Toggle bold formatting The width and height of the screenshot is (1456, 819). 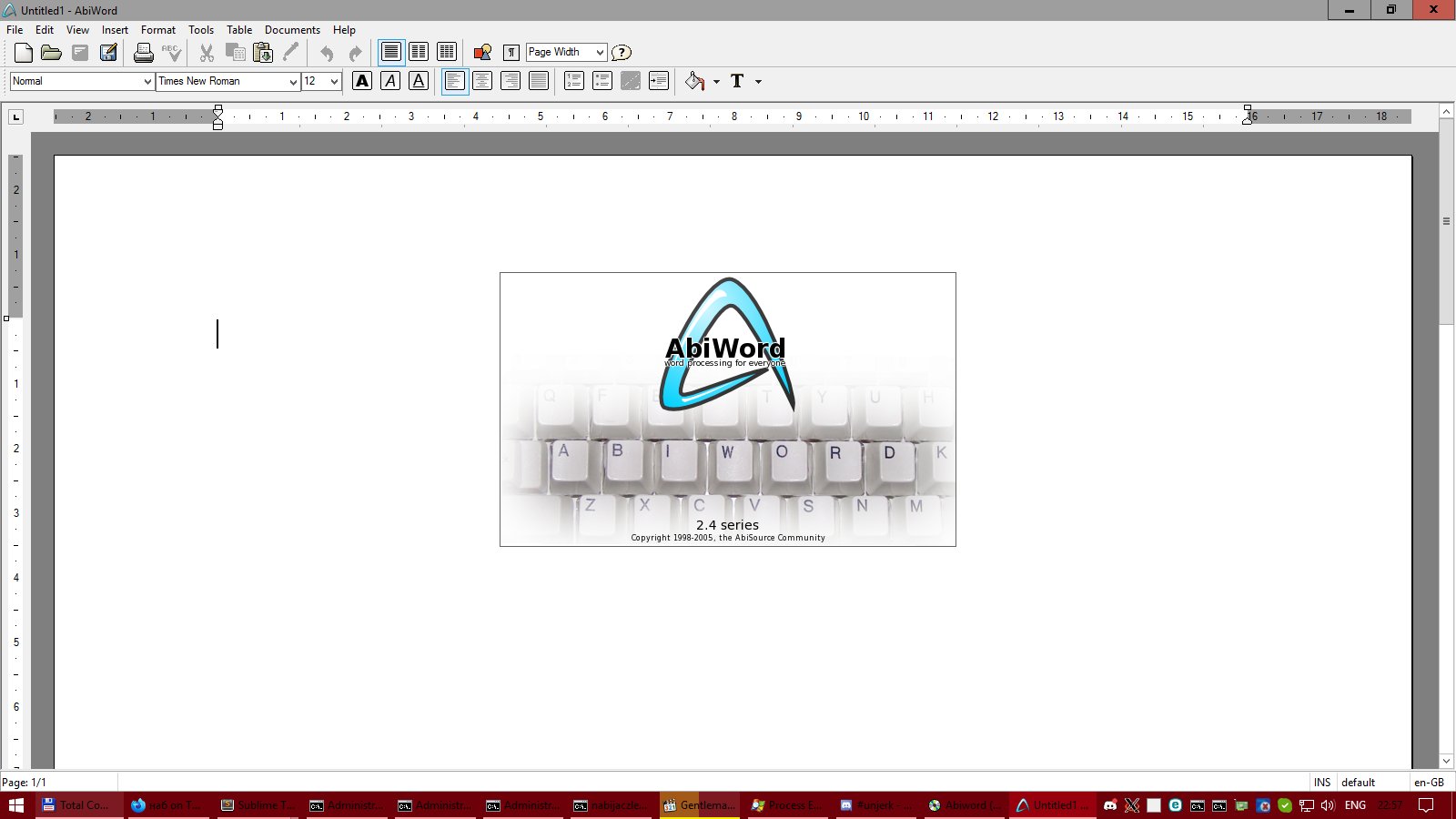point(362,81)
